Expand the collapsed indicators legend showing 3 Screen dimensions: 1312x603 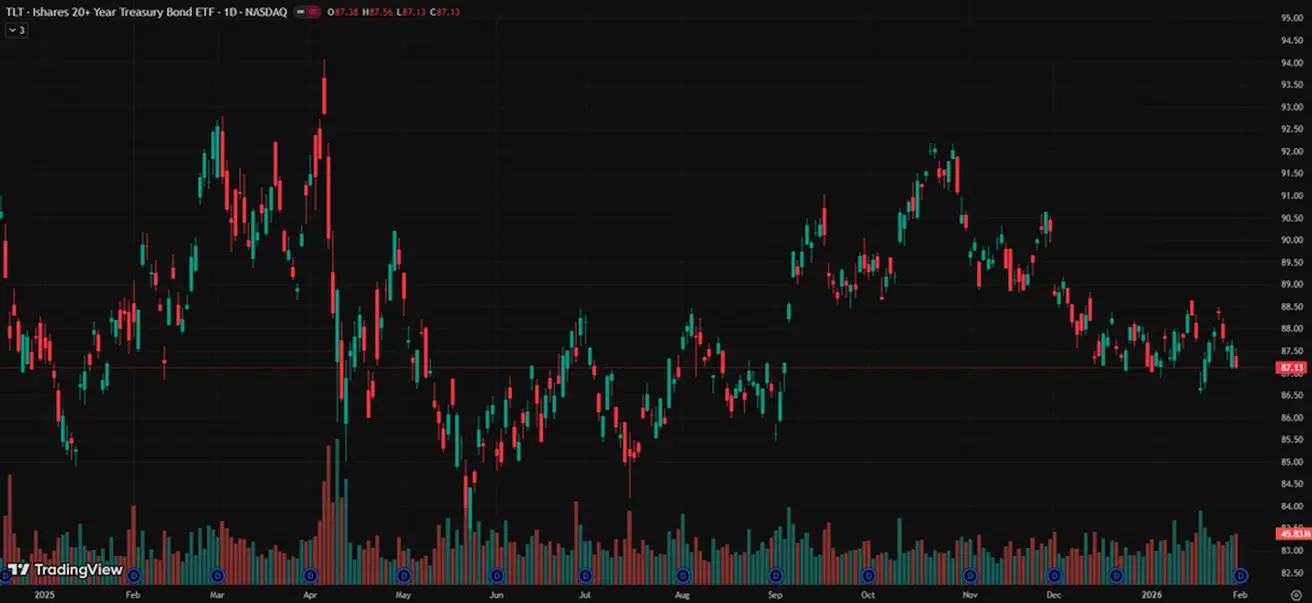(x=17, y=30)
